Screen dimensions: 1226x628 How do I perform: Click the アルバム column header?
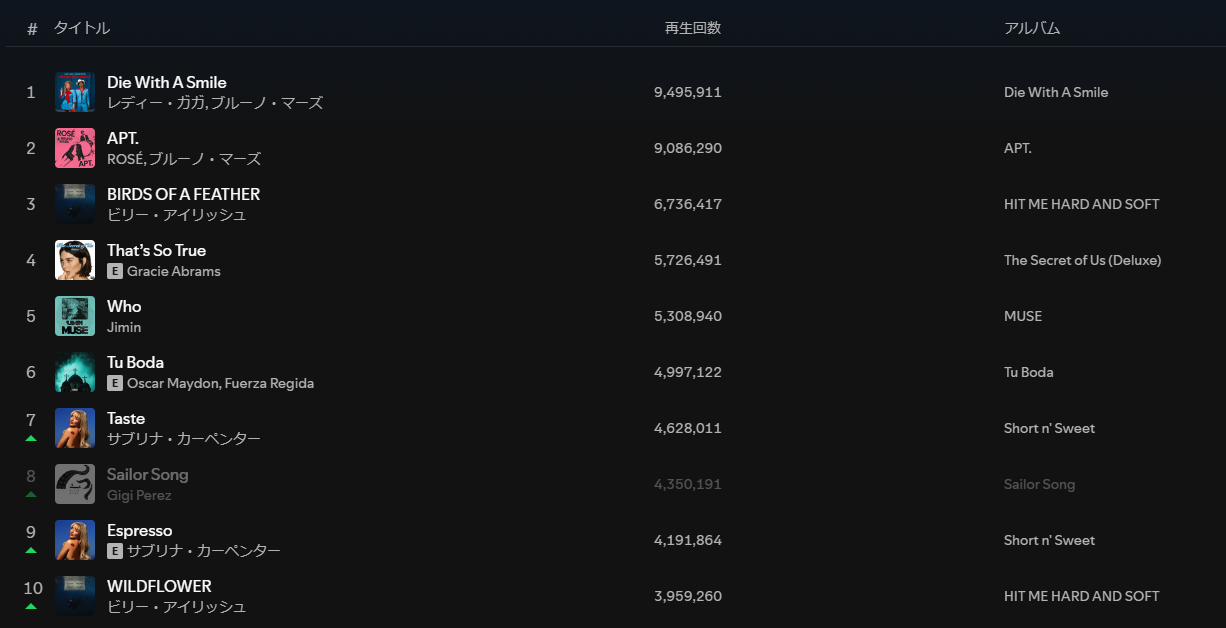pyautogui.click(x=1032, y=28)
